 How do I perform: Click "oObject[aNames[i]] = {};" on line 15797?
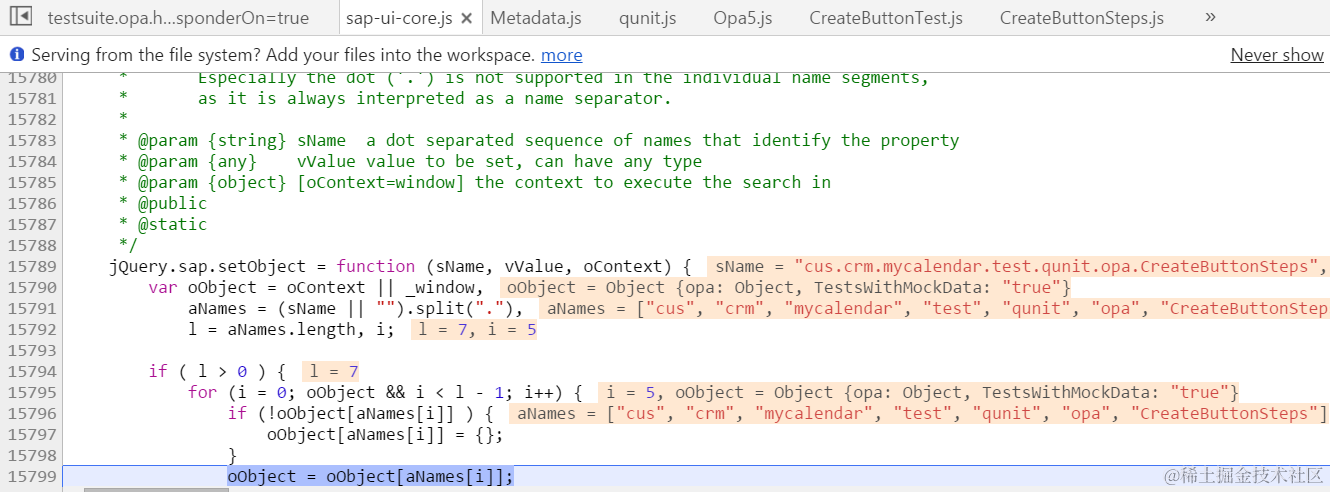[385, 434]
